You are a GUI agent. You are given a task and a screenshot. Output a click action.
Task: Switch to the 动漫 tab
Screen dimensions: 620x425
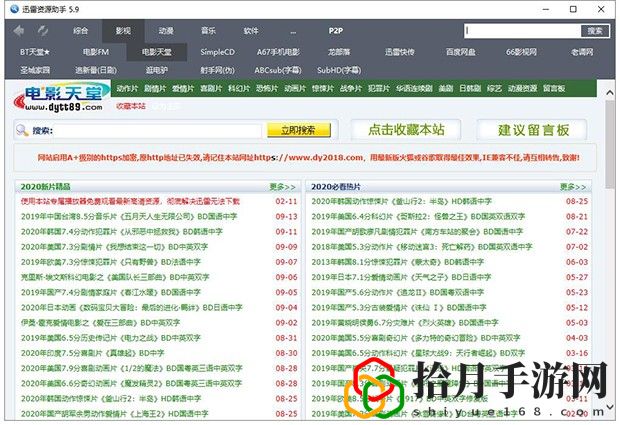[x=166, y=31]
